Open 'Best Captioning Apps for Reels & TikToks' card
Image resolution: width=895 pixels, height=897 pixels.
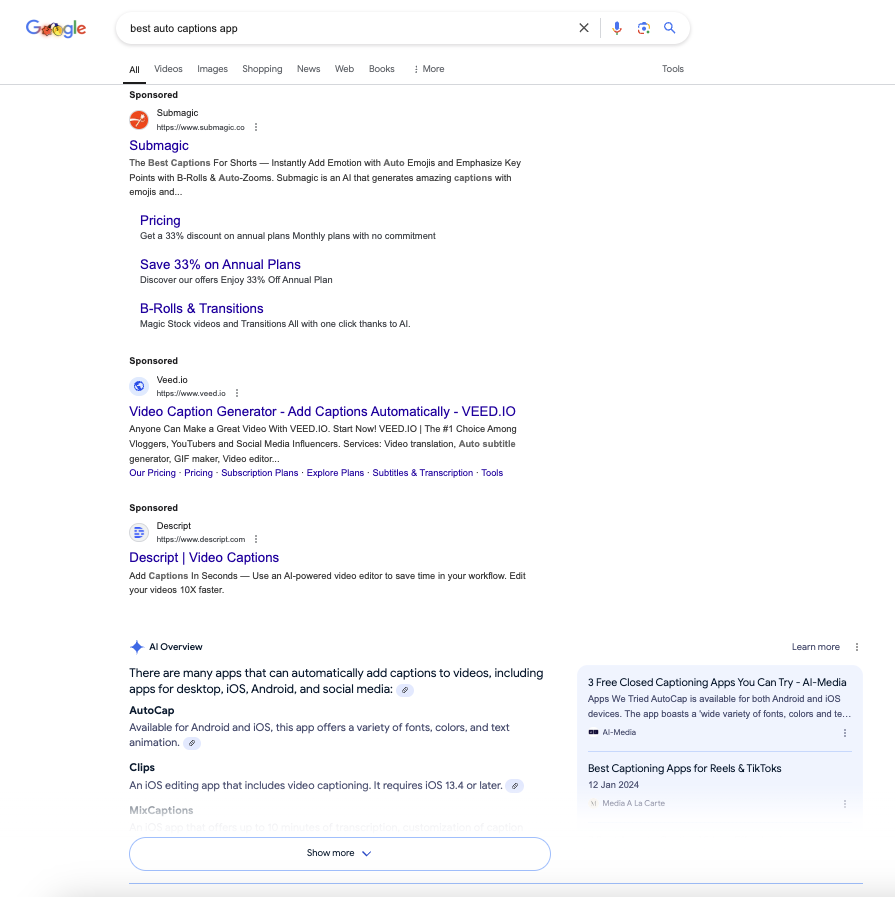pyautogui.click(x=685, y=768)
